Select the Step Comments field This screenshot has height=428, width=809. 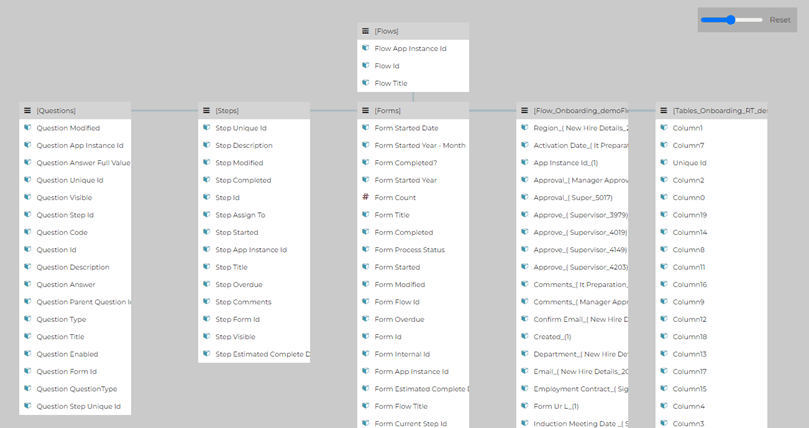pyautogui.click(x=254, y=302)
